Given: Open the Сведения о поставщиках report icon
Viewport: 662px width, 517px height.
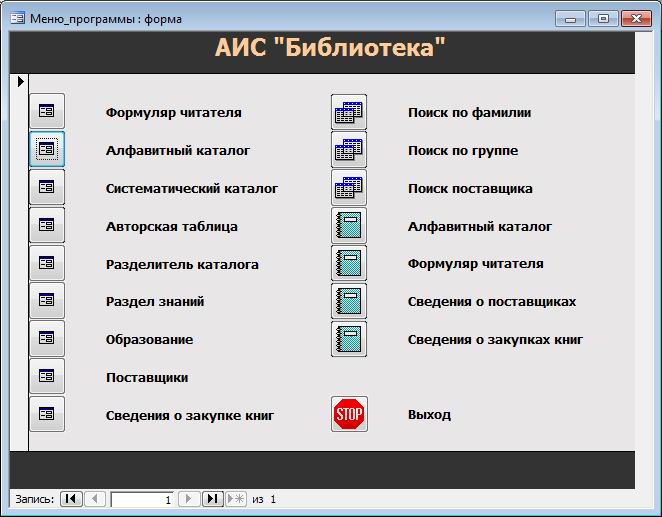Looking at the screenshot, I should click(349, 300).
